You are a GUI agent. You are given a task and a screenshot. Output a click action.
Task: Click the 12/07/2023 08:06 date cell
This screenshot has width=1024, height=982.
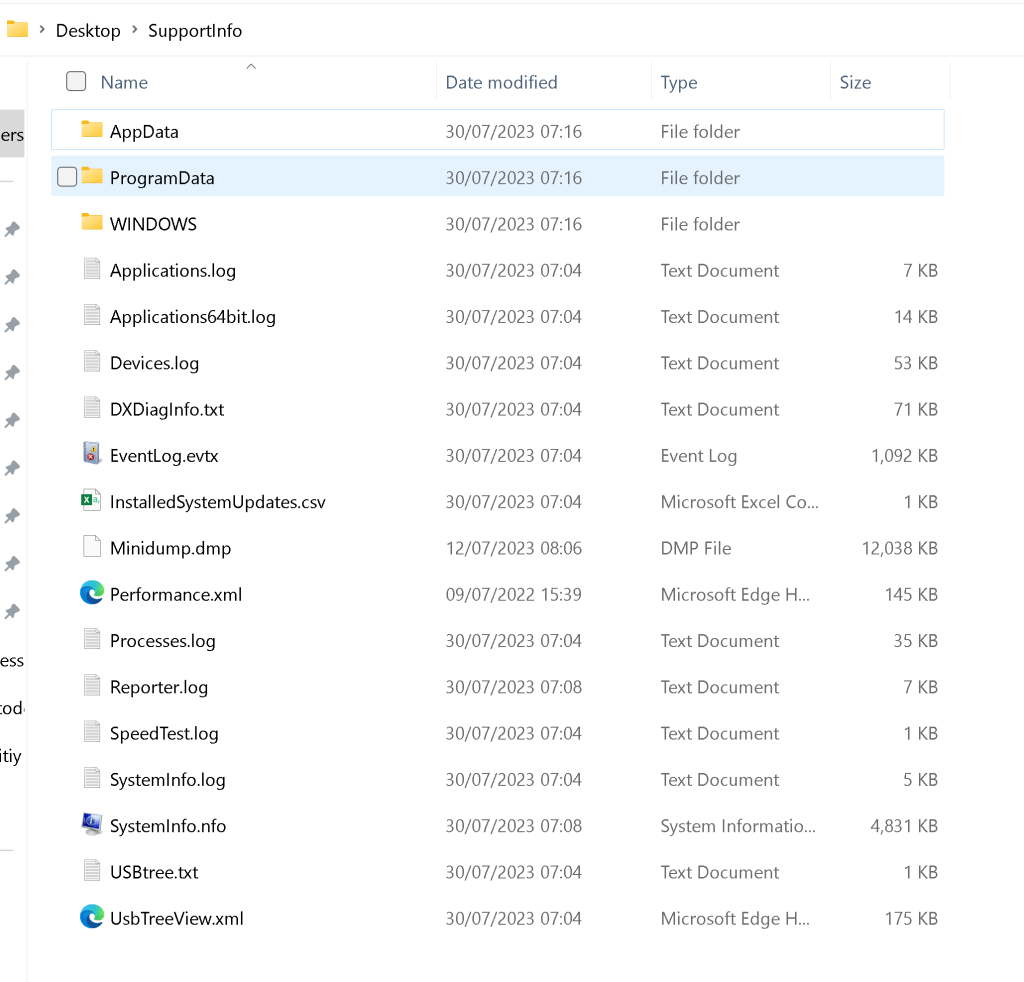(x=513, y=548)
